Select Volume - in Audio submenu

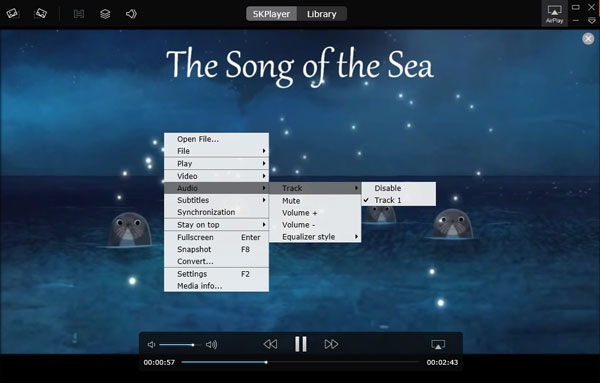click(x=315, y=225)
